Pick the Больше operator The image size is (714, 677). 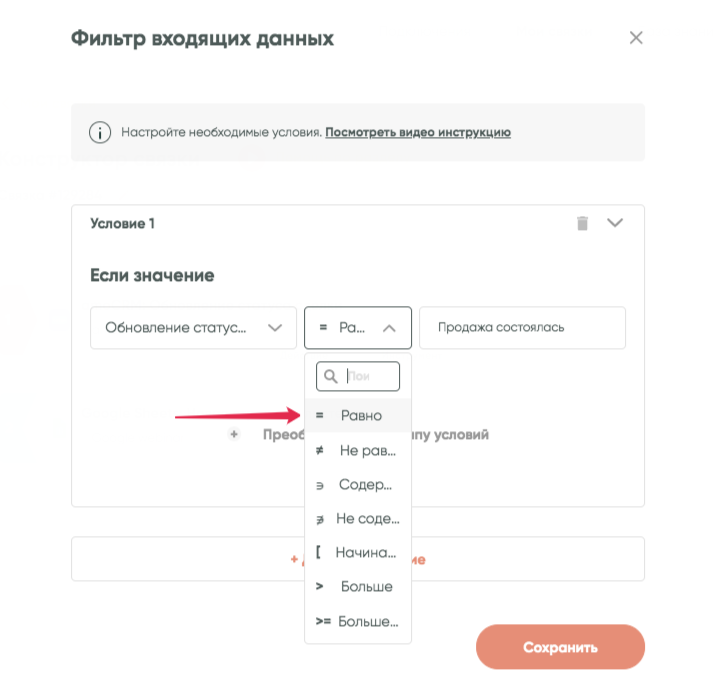[358, 587]
